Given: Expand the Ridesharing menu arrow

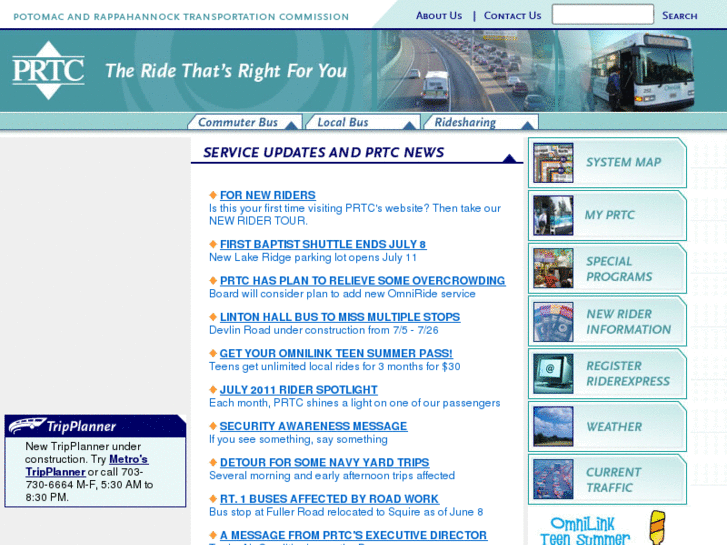Looking at the screenshot, I should (x=527, y=125).
